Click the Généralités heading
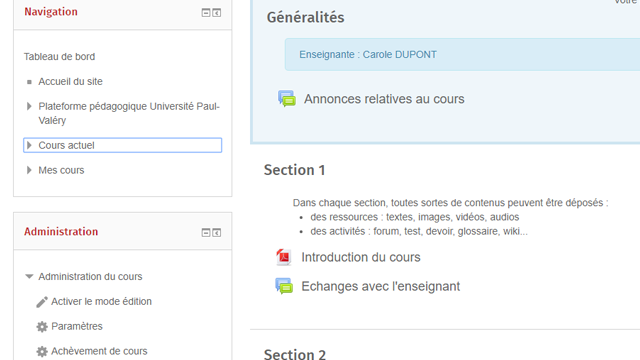Image resolution: width=640 pixels, height=360 pixels. 305,18
